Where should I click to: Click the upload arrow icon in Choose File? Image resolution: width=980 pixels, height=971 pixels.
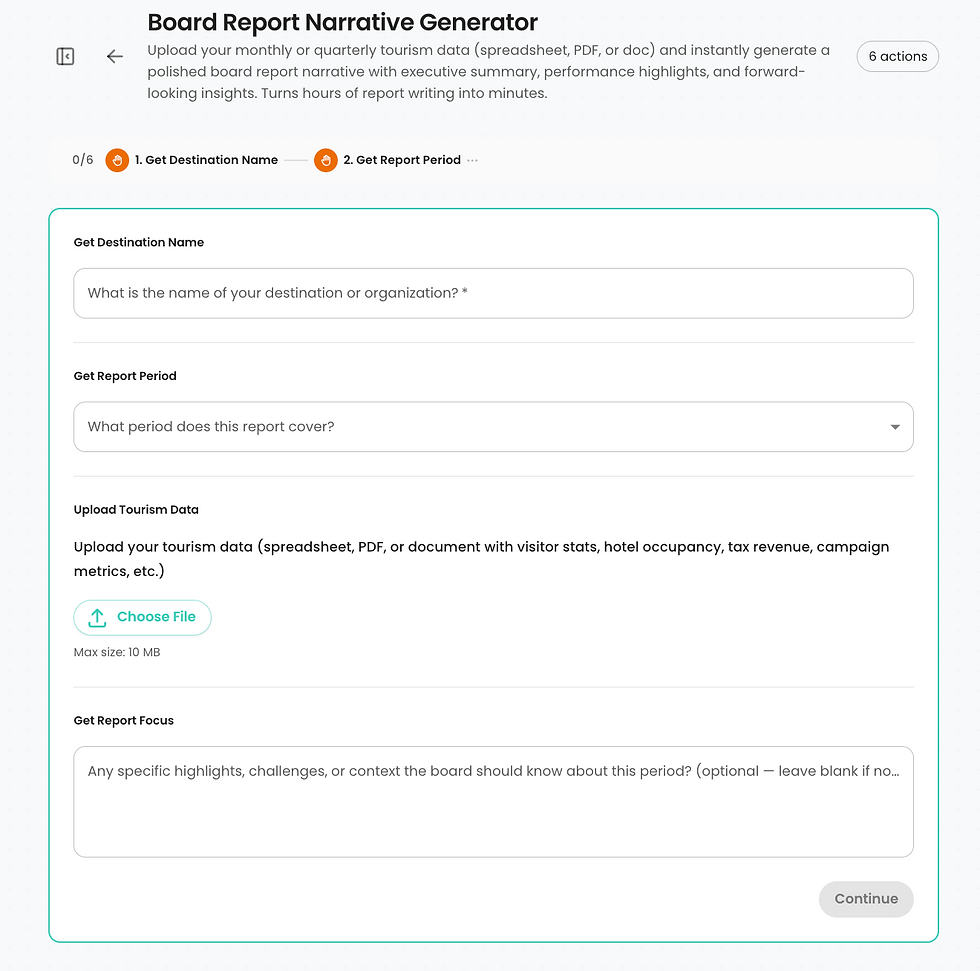96,618
